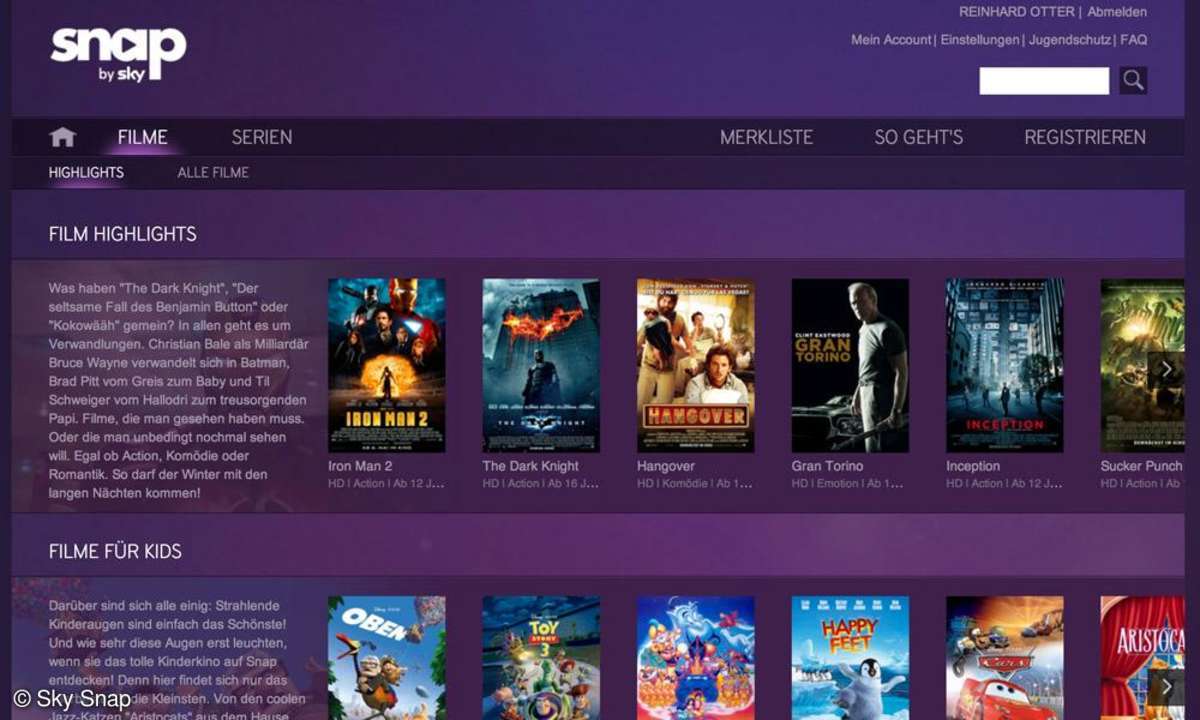Open the Inception poster

1005,365
